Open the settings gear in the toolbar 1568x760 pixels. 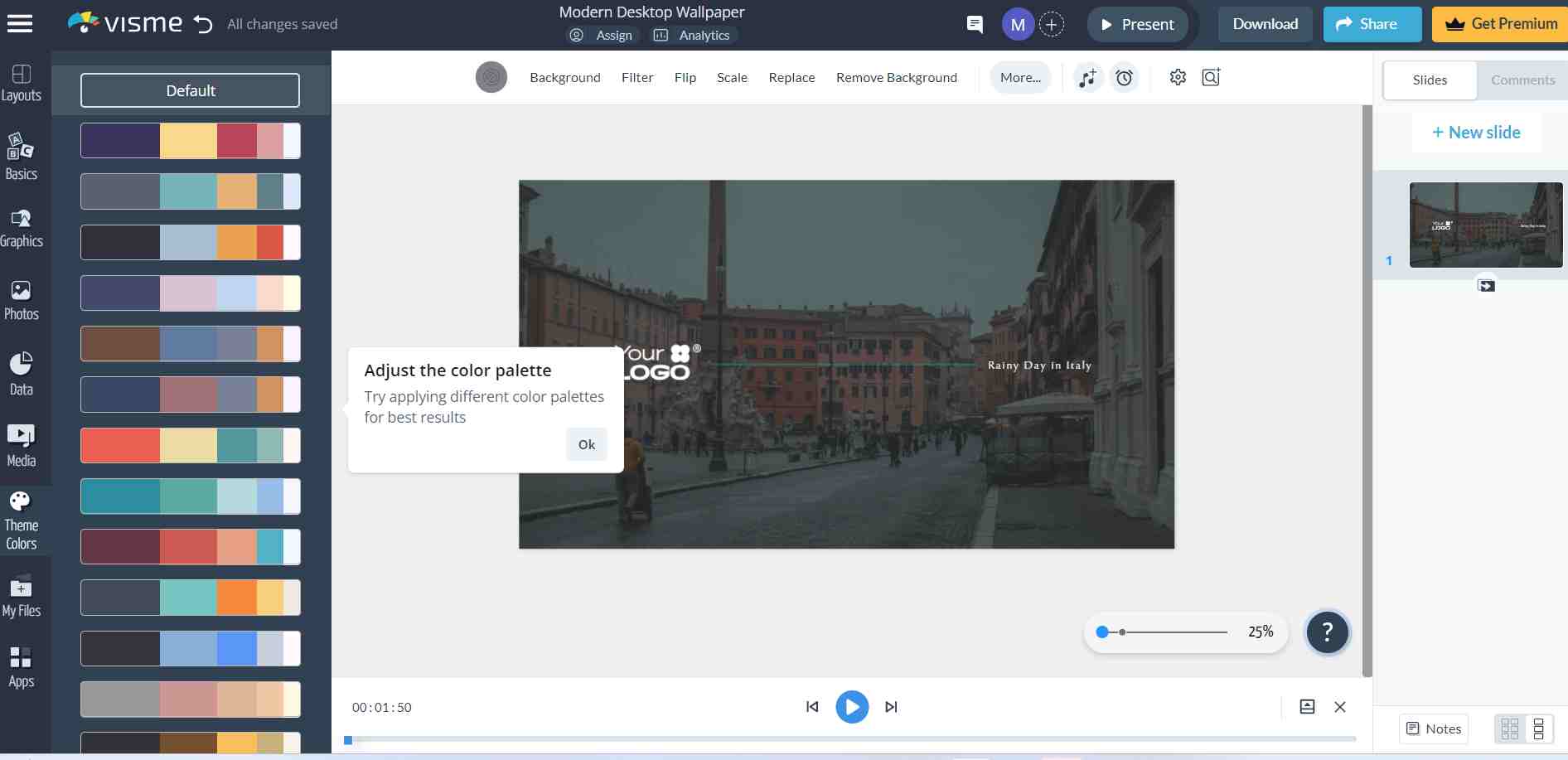click(1178, 77)
